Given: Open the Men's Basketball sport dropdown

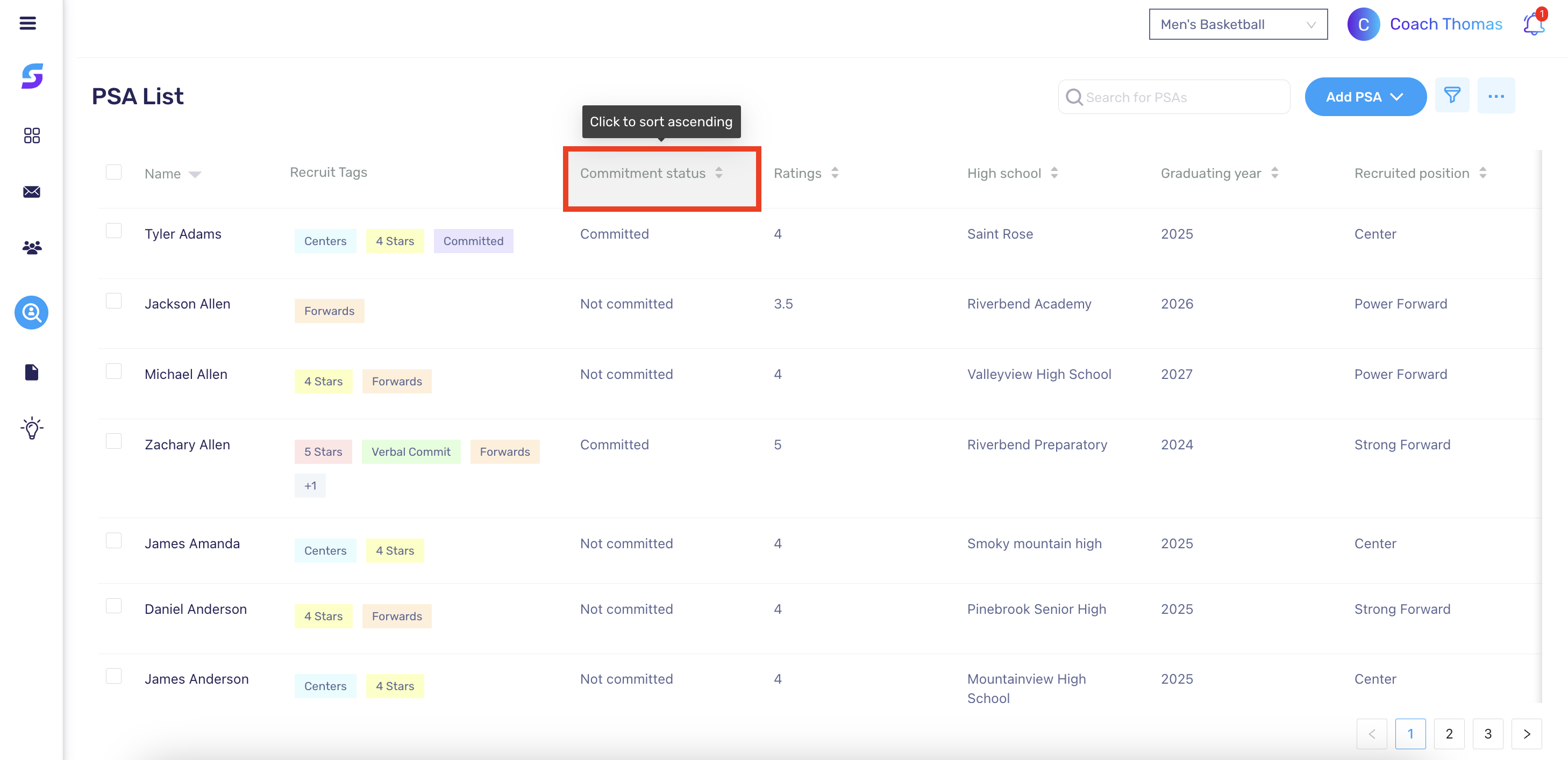Looking at the screenshot, I should click(1237, 24).
